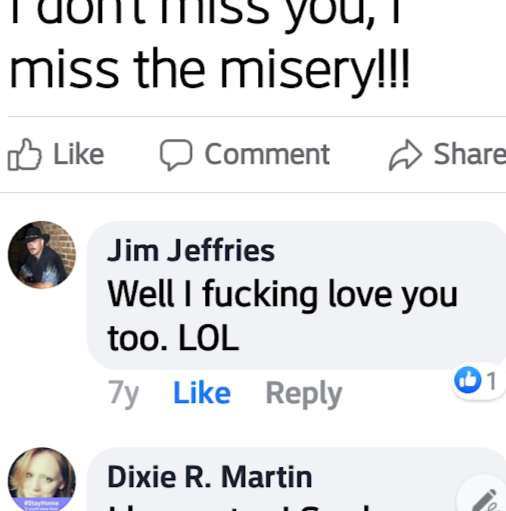Viewport: 506px width, 511px height.
Task: Open the Jim Jeffries name link
Action: [x=191, y=250]
